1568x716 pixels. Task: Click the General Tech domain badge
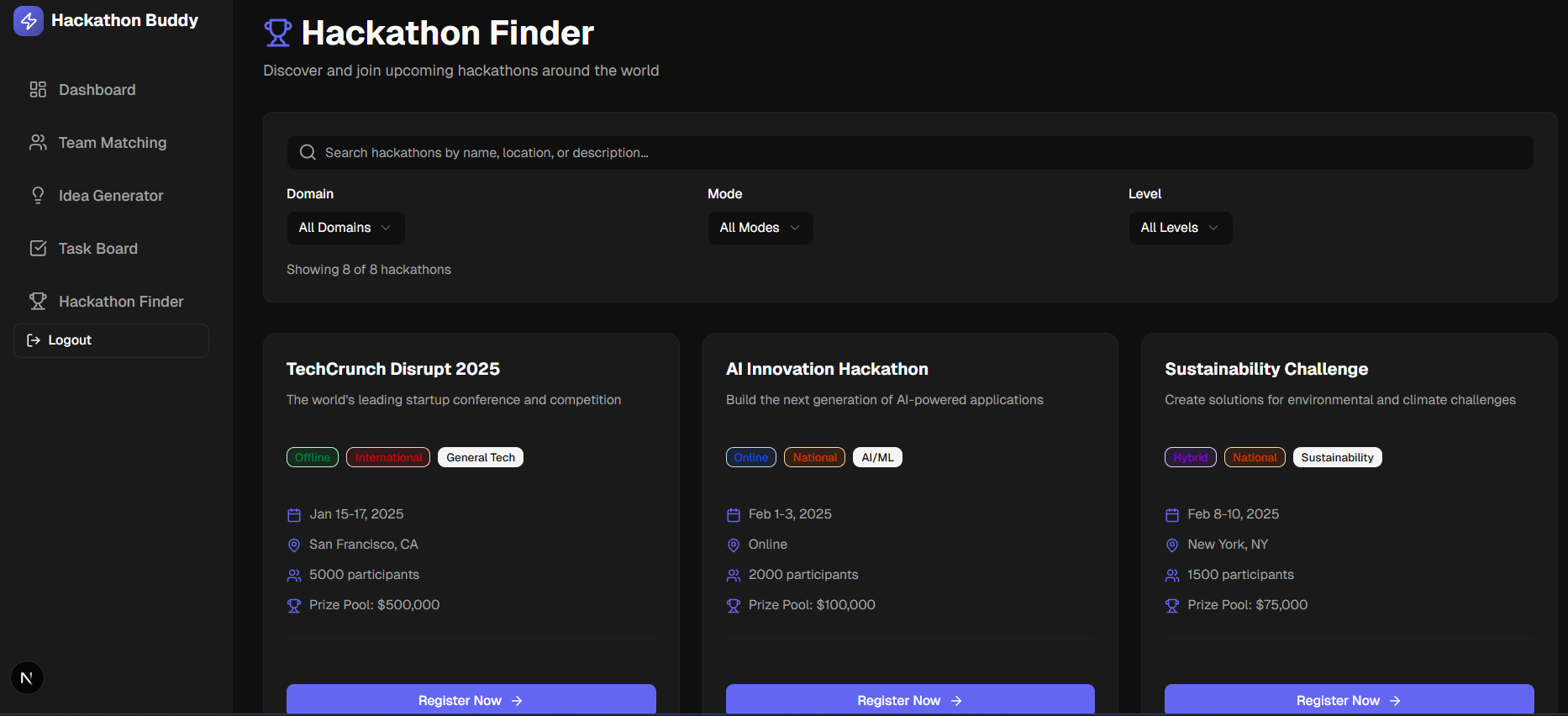(481, 457)
